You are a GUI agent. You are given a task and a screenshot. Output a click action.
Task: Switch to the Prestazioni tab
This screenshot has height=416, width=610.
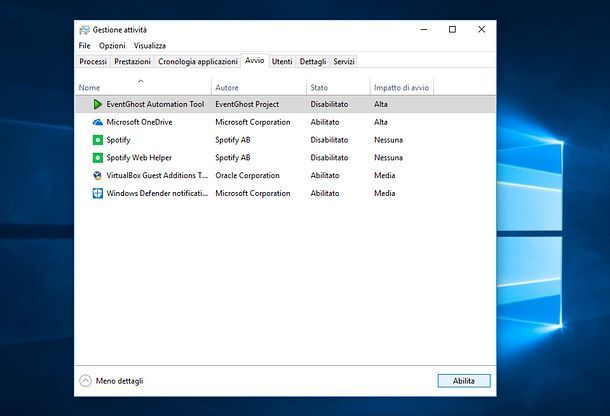click(x=132, y=61)
